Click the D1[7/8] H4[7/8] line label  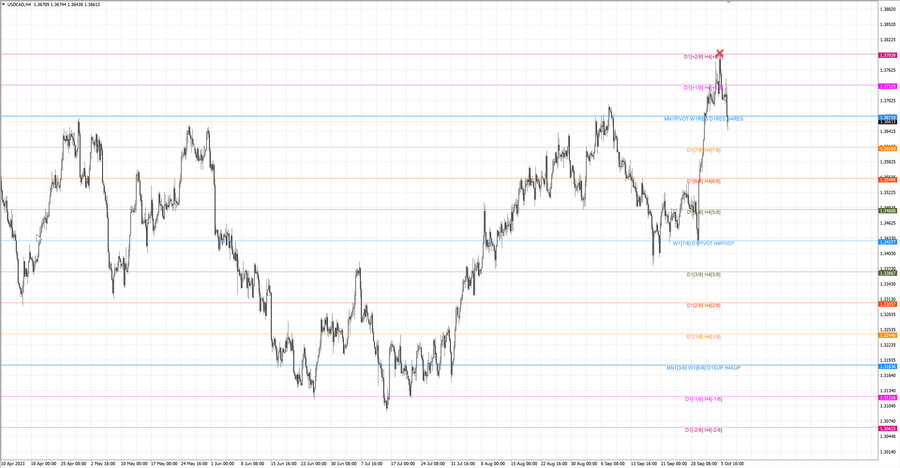tap(703, 150)
